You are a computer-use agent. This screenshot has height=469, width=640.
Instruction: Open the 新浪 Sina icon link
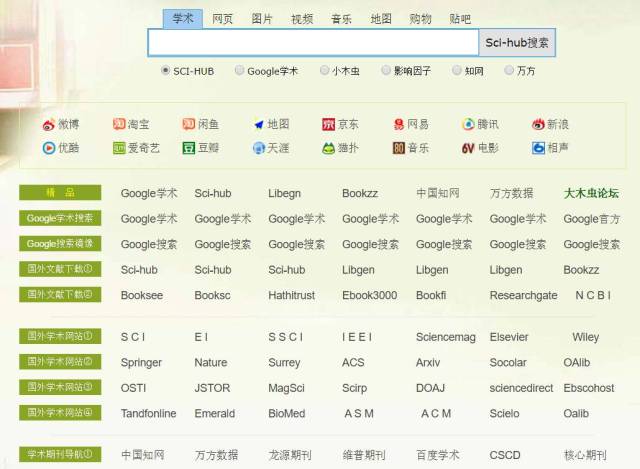click(550, 124)
